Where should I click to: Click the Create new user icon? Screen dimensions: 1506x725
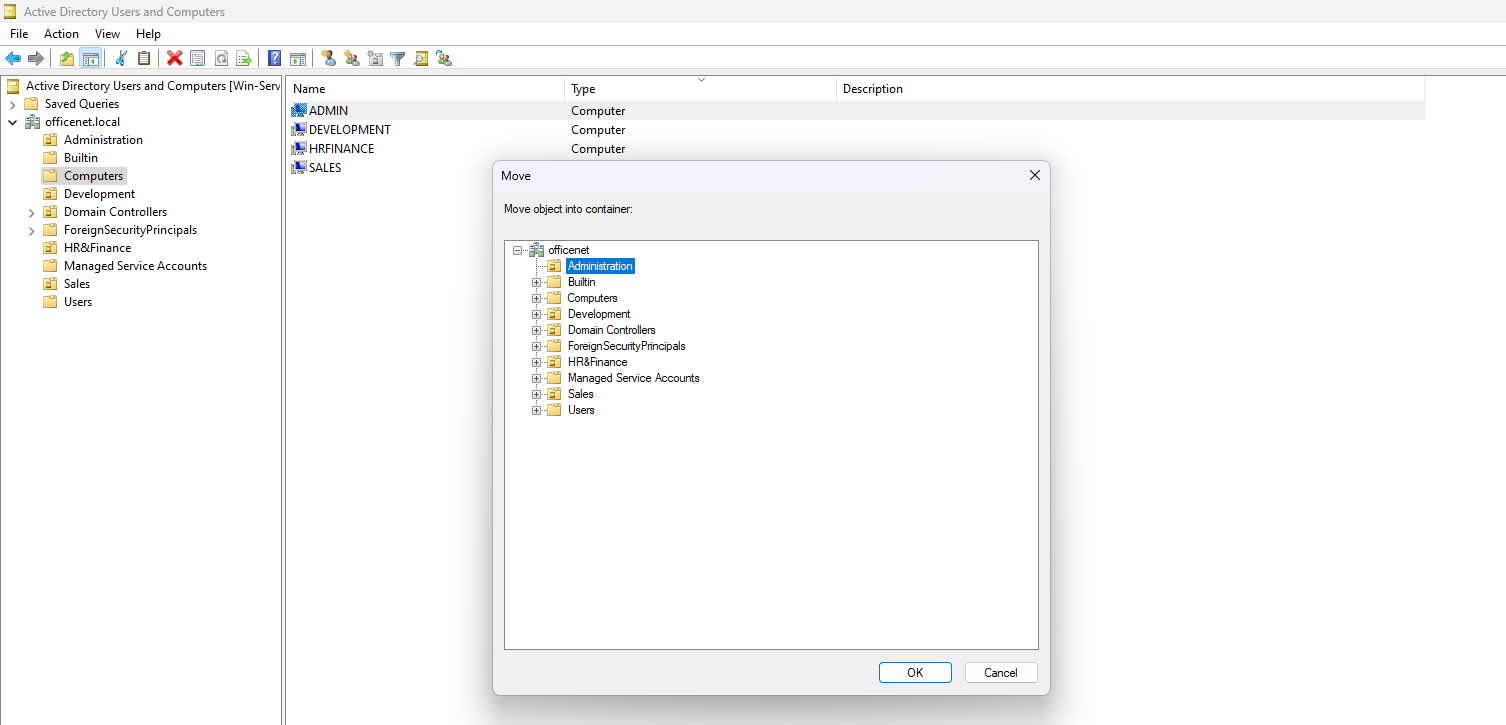click(328, 58)
